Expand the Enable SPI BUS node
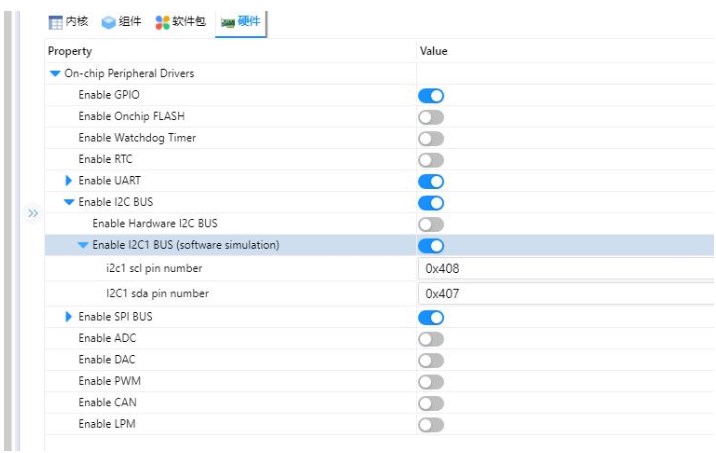This screenshot has height=453, width=716. tap(69, 317)
